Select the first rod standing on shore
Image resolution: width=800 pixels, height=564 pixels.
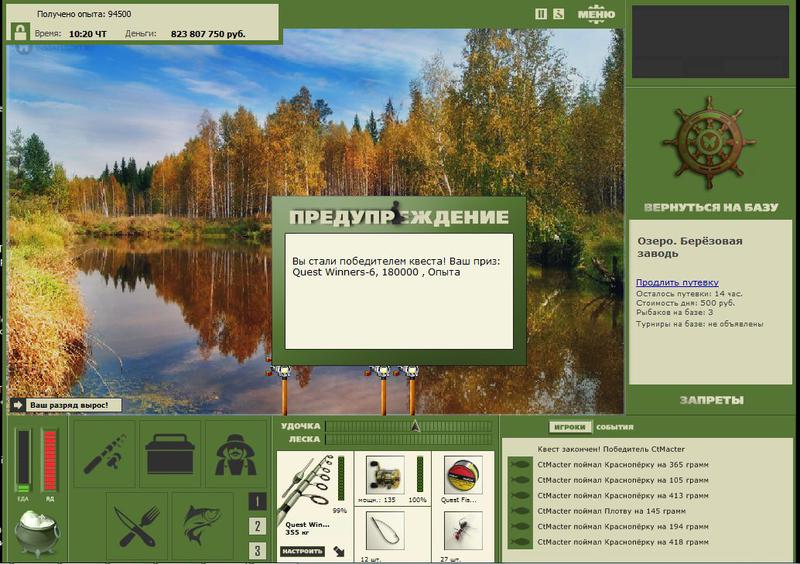[x=283, y=390]
